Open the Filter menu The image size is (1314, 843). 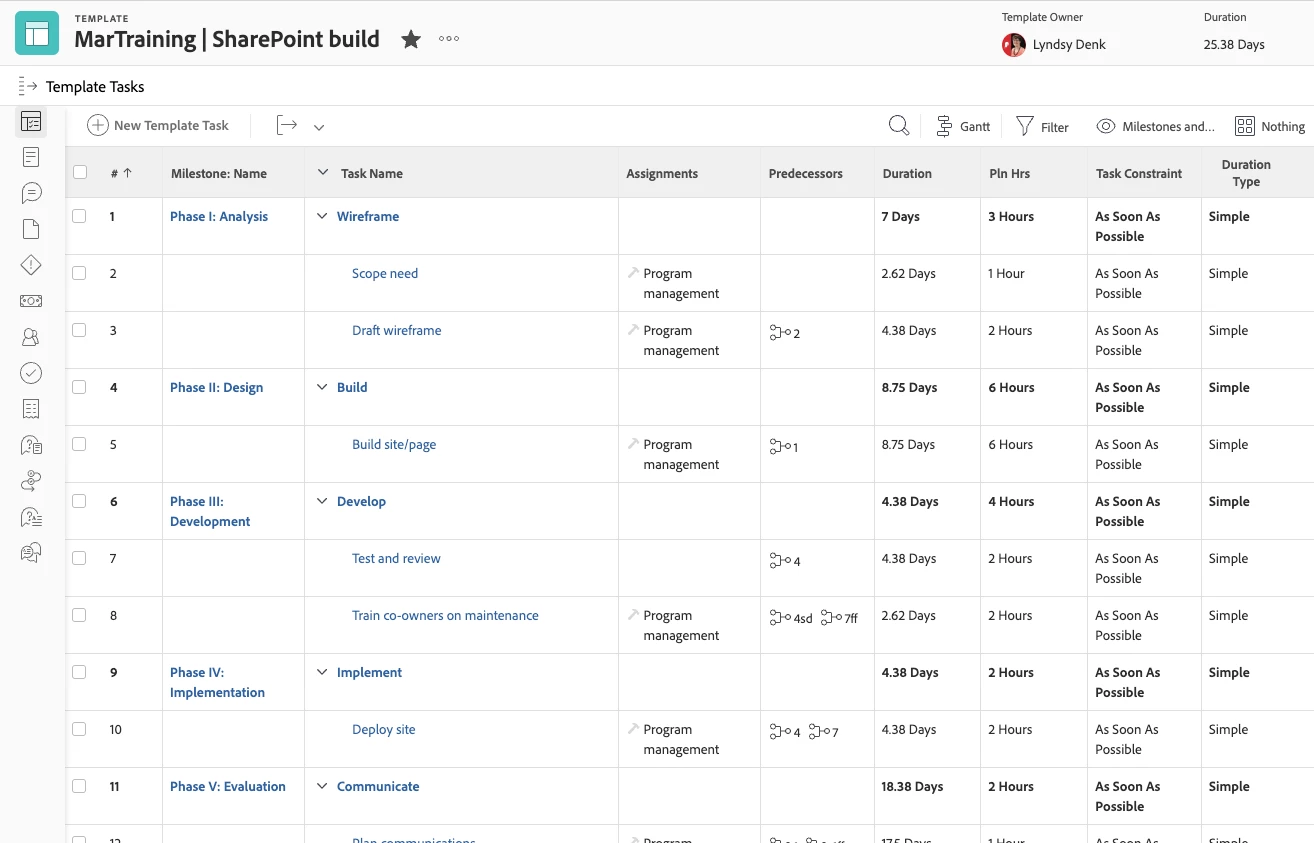tap(1042, 126)
